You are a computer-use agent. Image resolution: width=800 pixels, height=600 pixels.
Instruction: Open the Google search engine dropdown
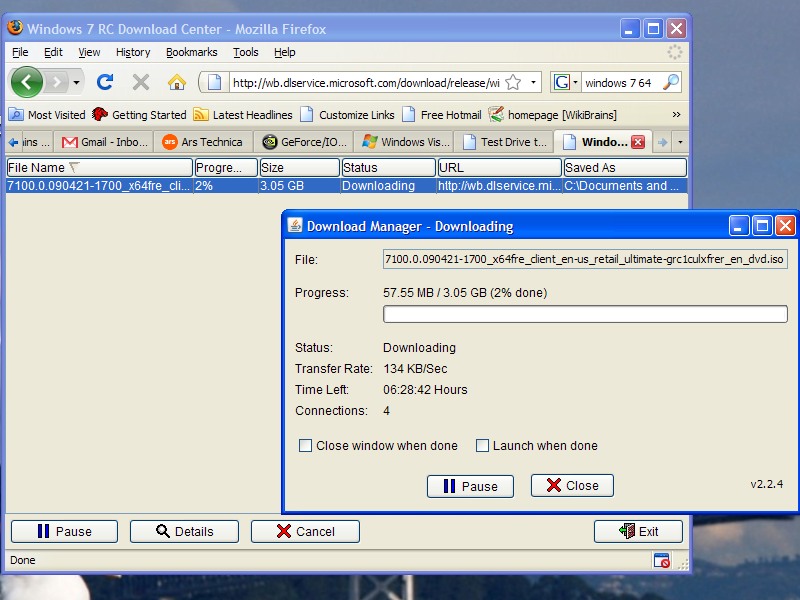[565, 82]
